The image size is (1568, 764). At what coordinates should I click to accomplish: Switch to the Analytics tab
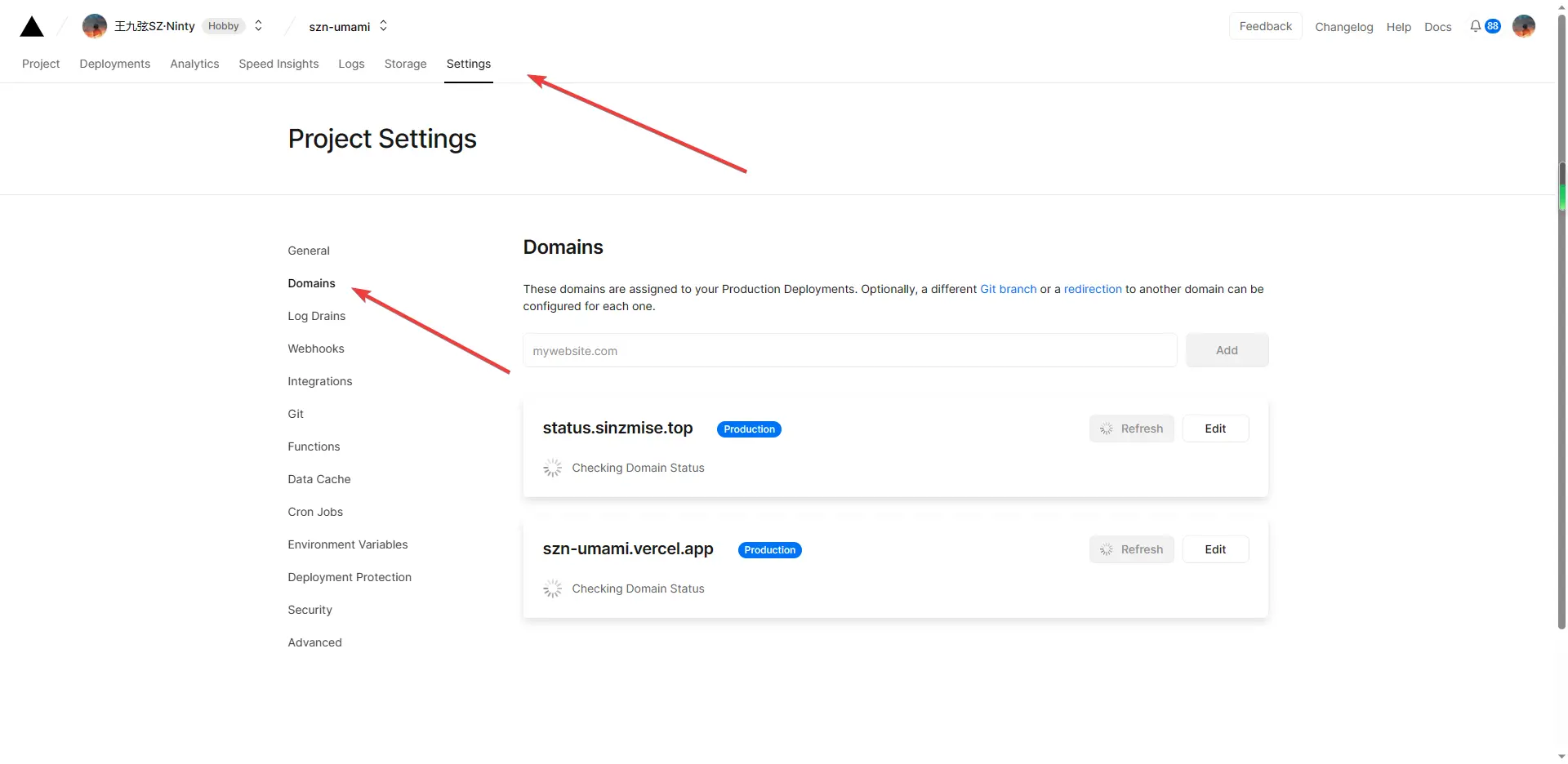(x=194, y=64)
